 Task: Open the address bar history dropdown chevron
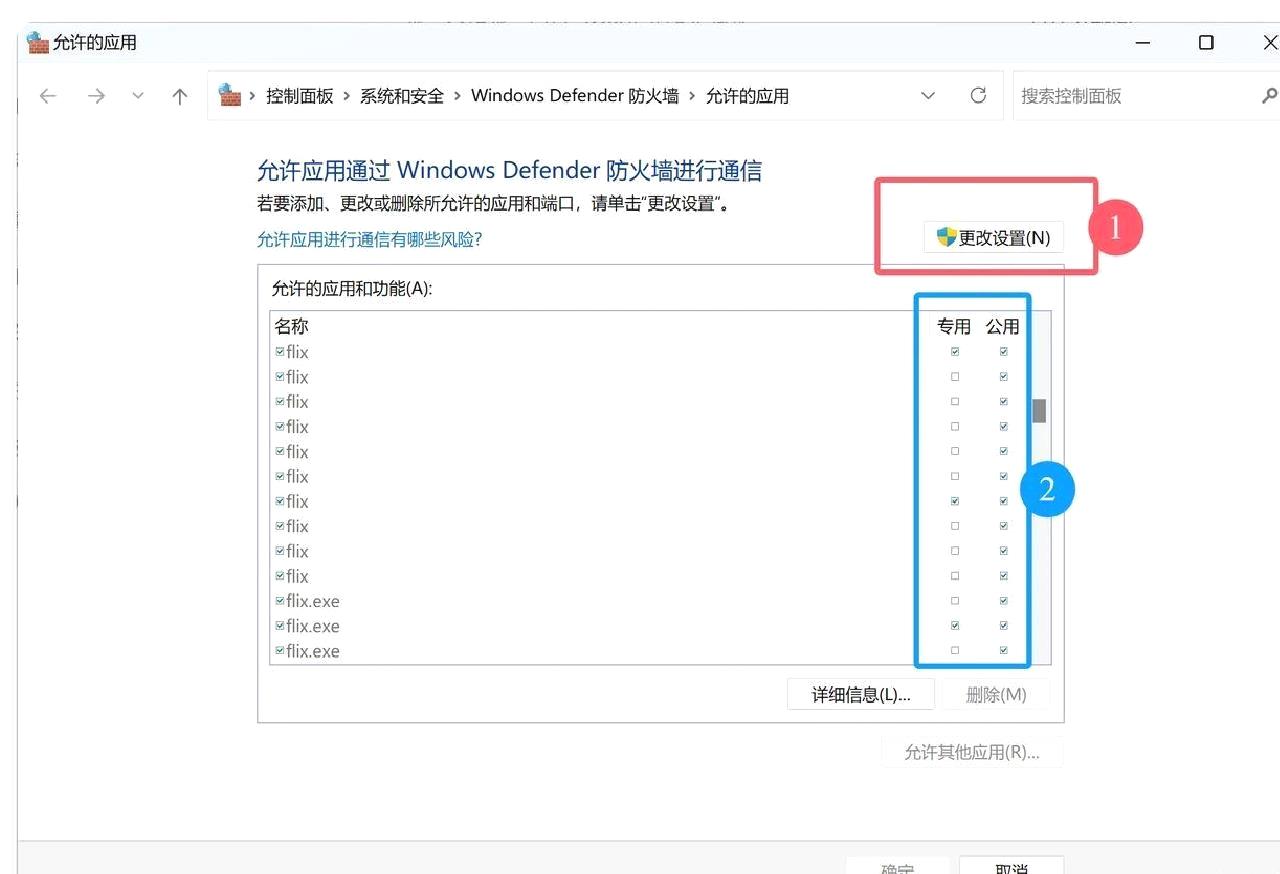pos(928,96)
